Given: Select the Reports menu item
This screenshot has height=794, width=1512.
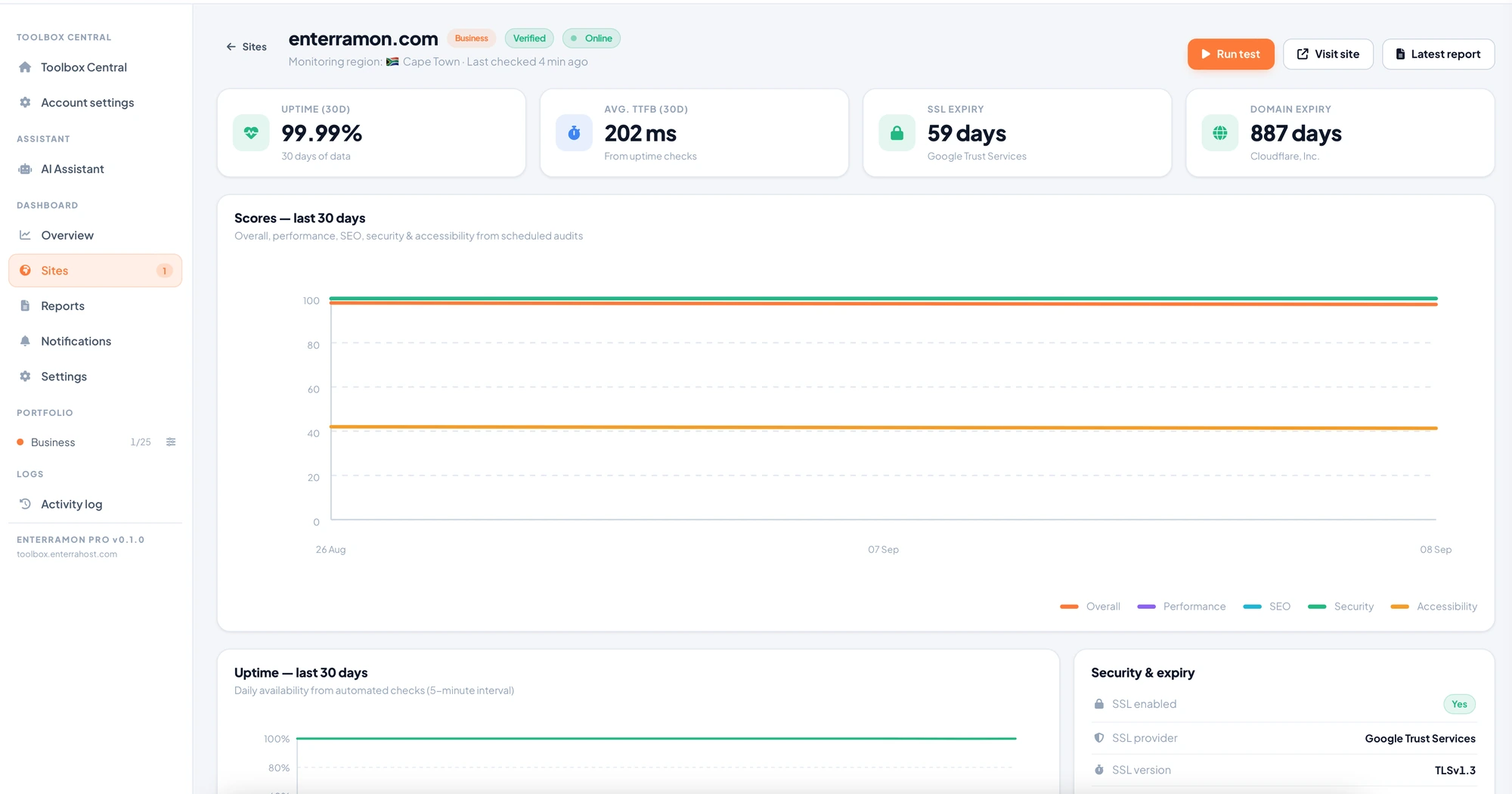Looking at the screenshot, I should [95, 306].
